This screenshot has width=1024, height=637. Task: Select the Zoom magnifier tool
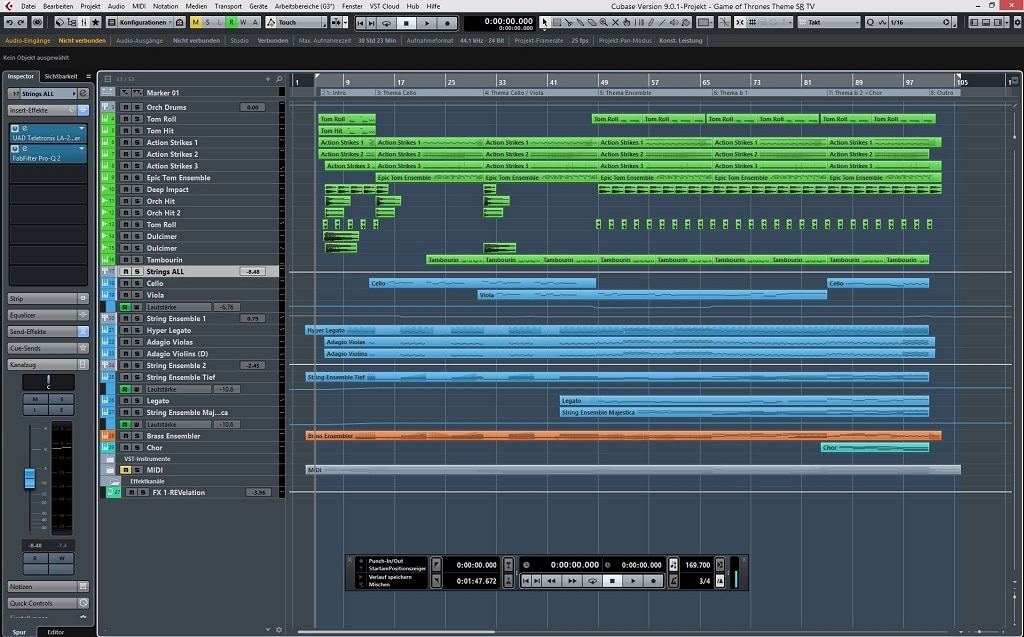click(603, 22)
